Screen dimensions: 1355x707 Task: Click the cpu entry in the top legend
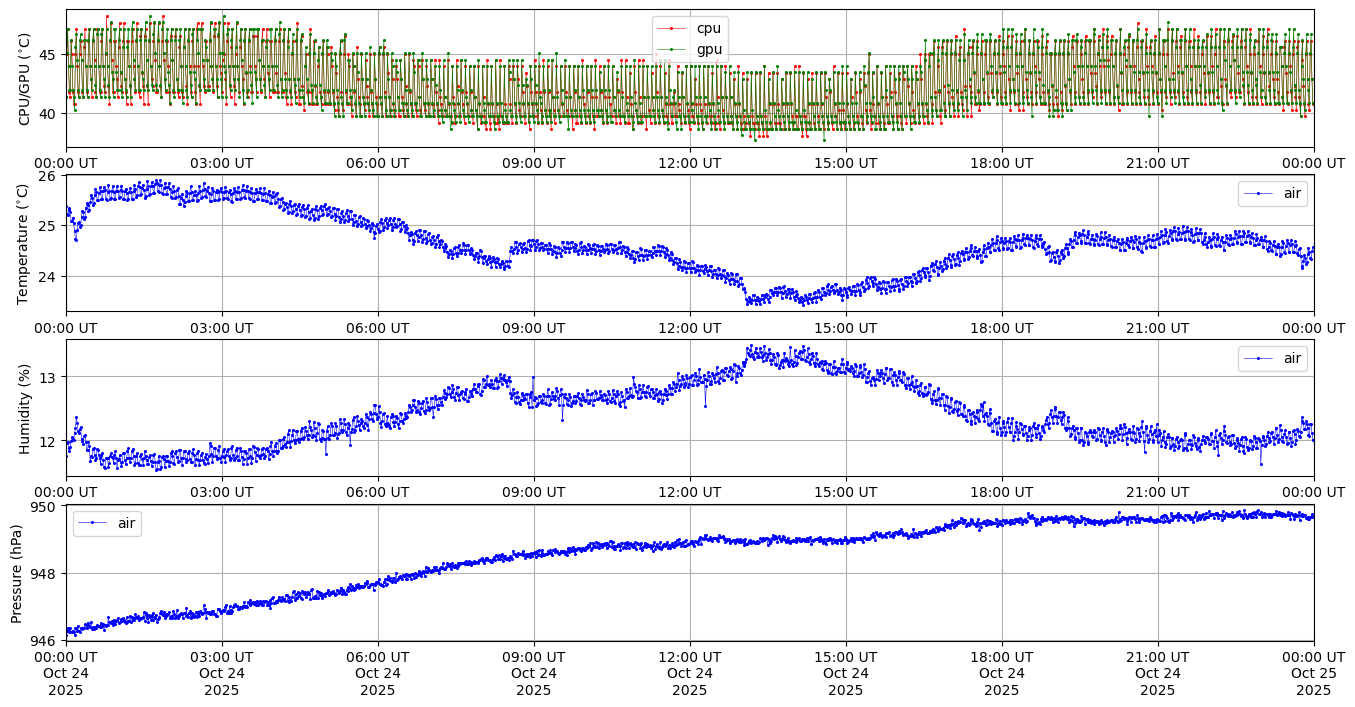click(x=708, y=29)
